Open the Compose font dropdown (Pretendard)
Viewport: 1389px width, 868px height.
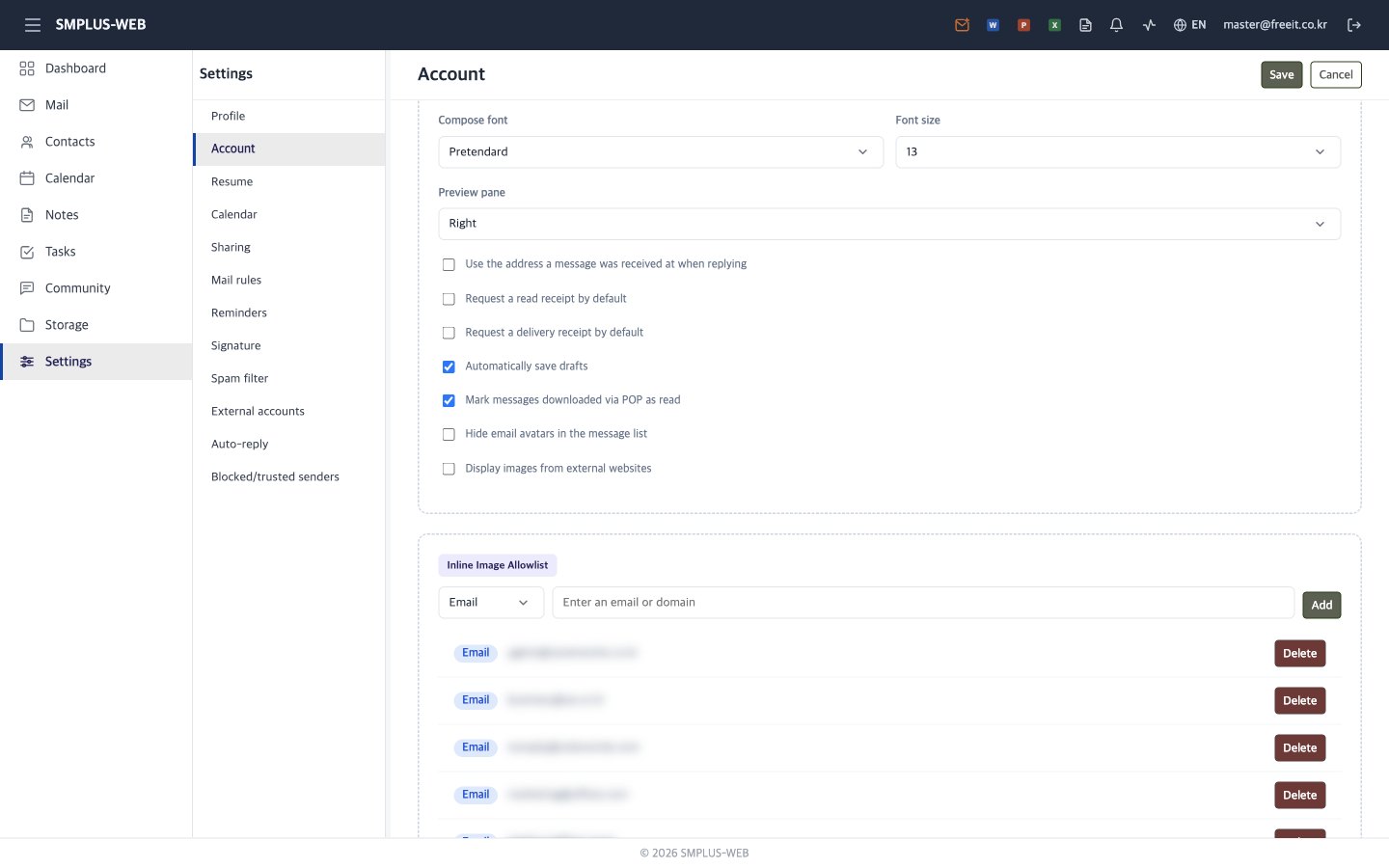pyautogui.click(x=661, y=152)
